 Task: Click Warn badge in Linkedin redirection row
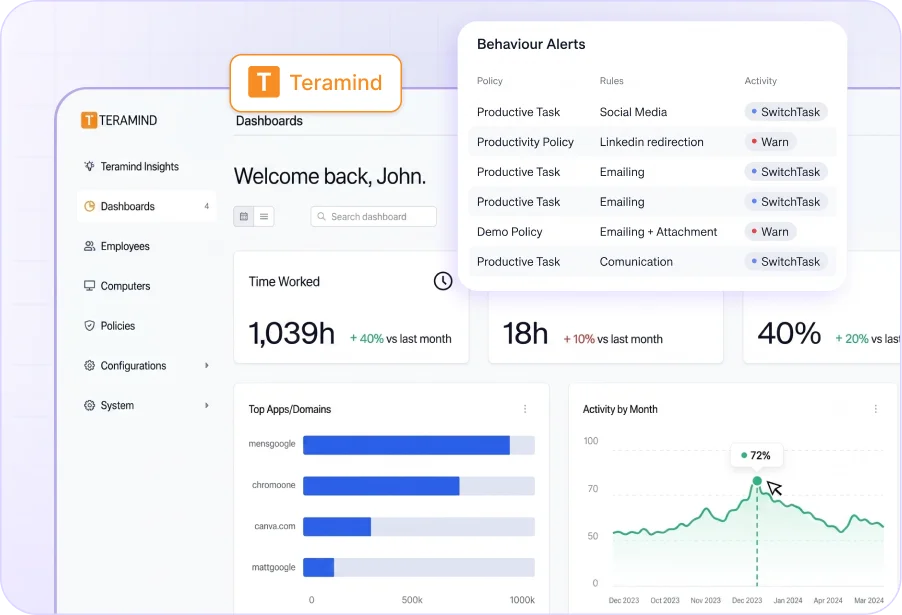point(770,142)
